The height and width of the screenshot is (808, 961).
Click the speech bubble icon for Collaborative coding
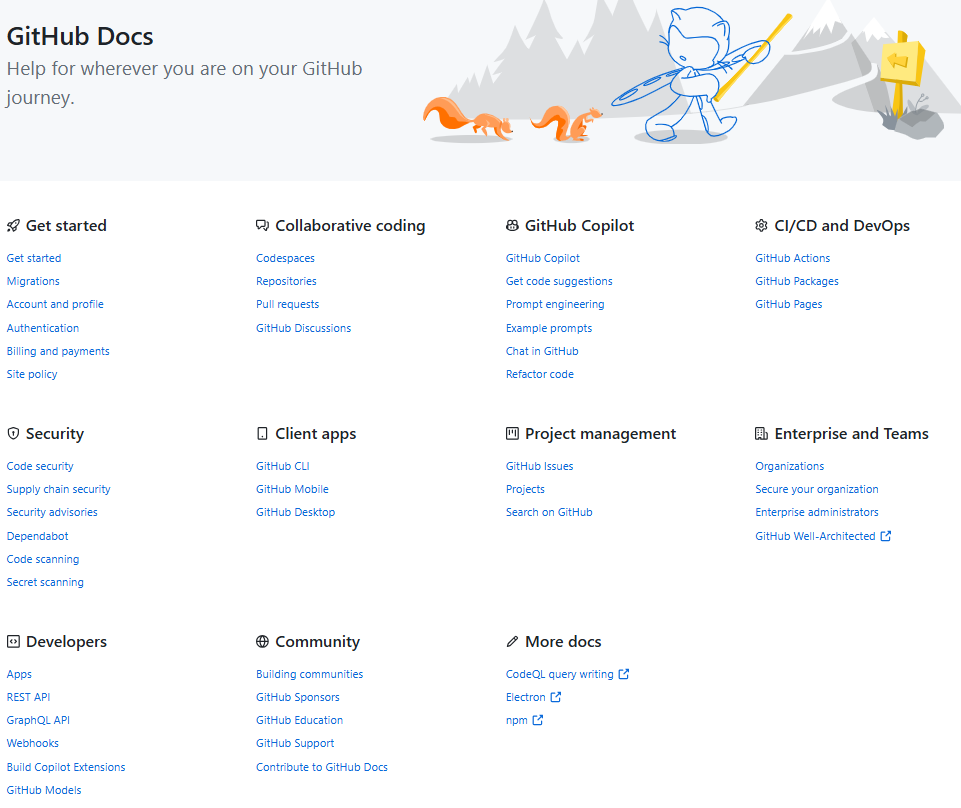click(262, 225)
